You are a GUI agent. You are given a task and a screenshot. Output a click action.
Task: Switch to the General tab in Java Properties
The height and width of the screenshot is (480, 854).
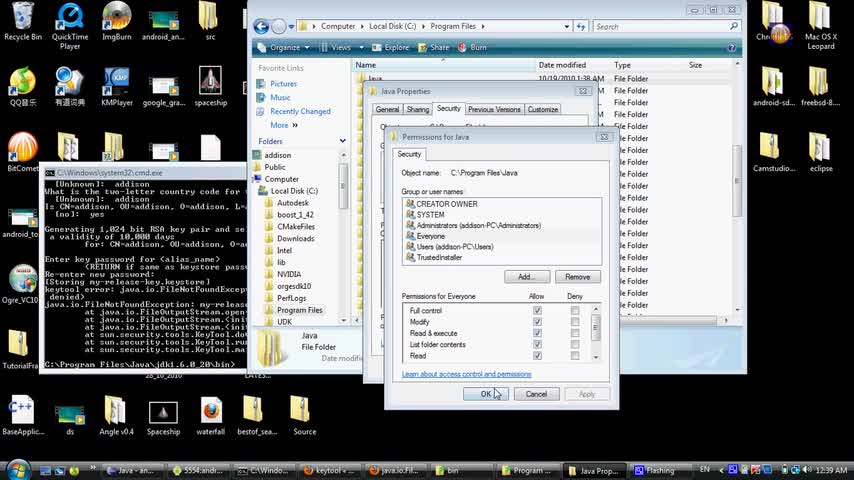pyautogui.click(x=387, y=110)
